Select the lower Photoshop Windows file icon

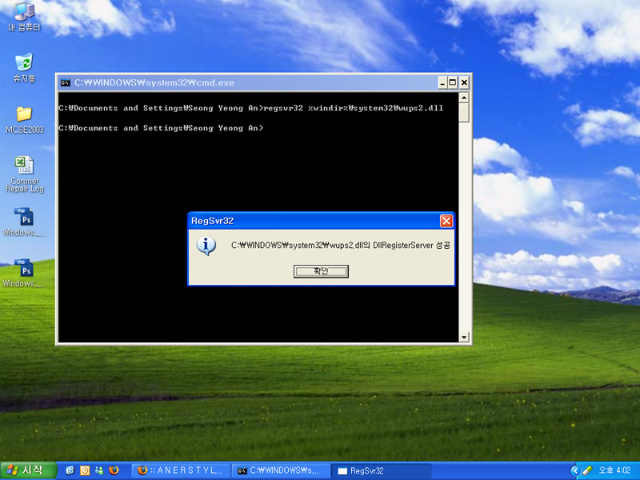(x=24, y=273)
